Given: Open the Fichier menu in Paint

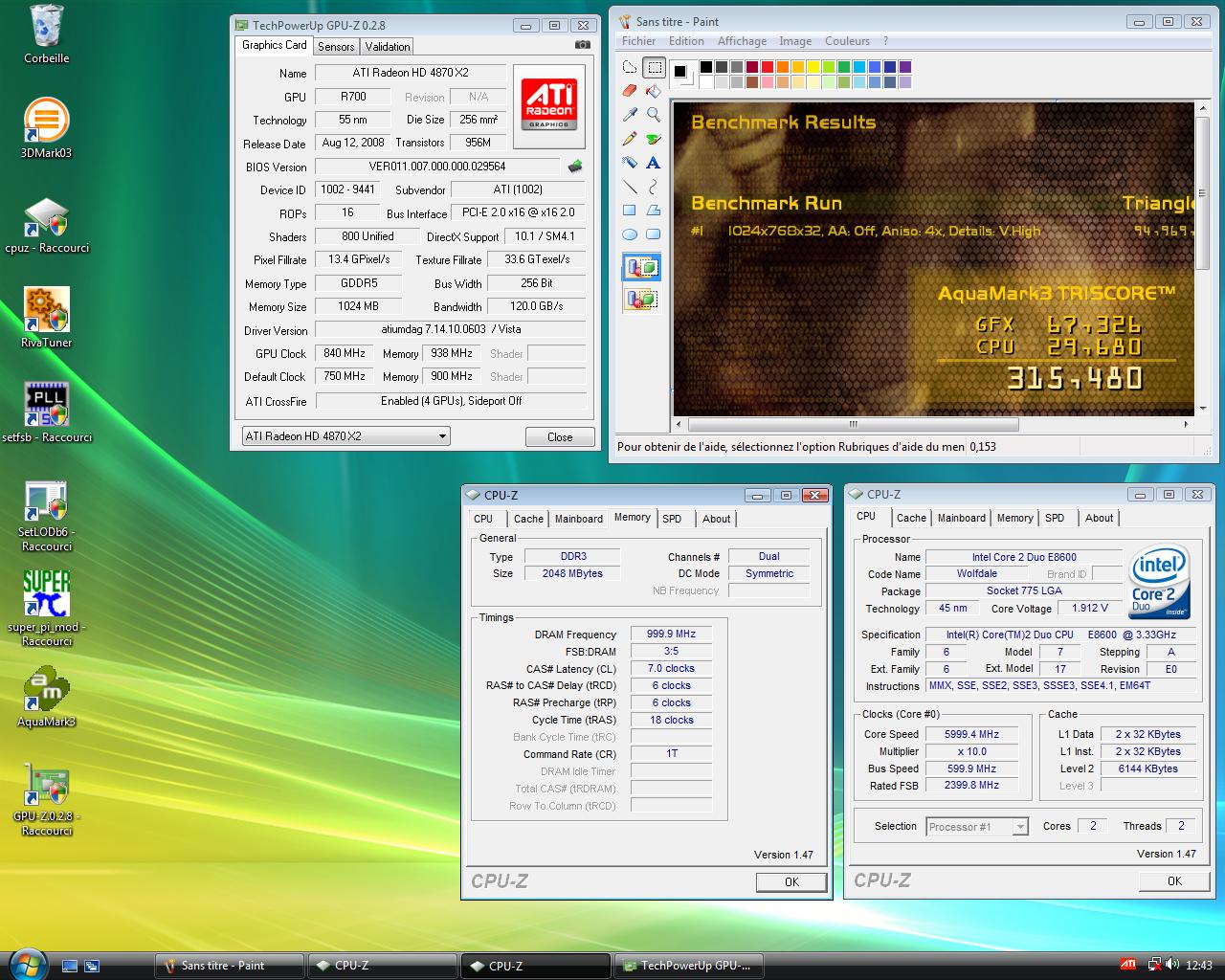Looking at the screenshot, I should (638, 41).
